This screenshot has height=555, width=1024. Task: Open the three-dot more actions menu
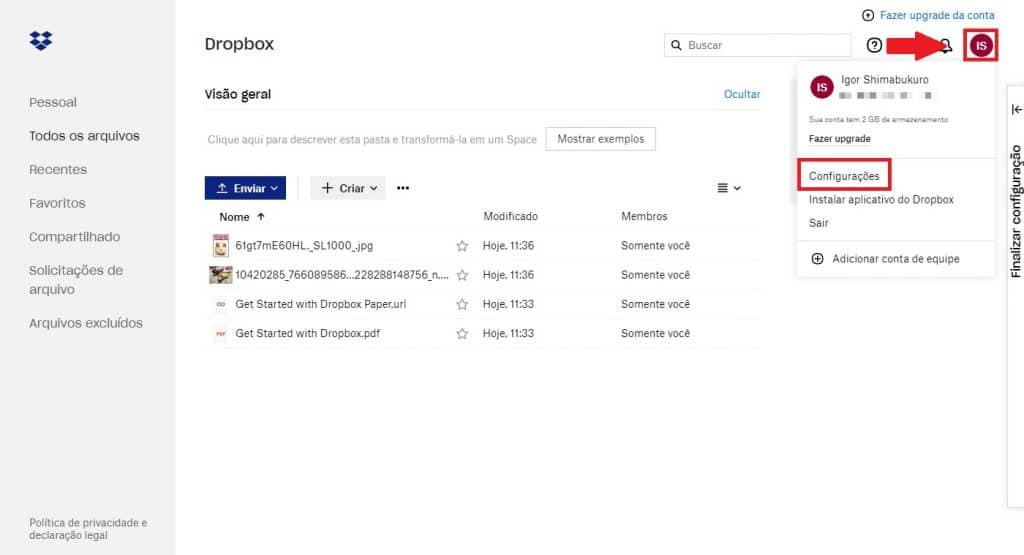click(x=403, y=188)
